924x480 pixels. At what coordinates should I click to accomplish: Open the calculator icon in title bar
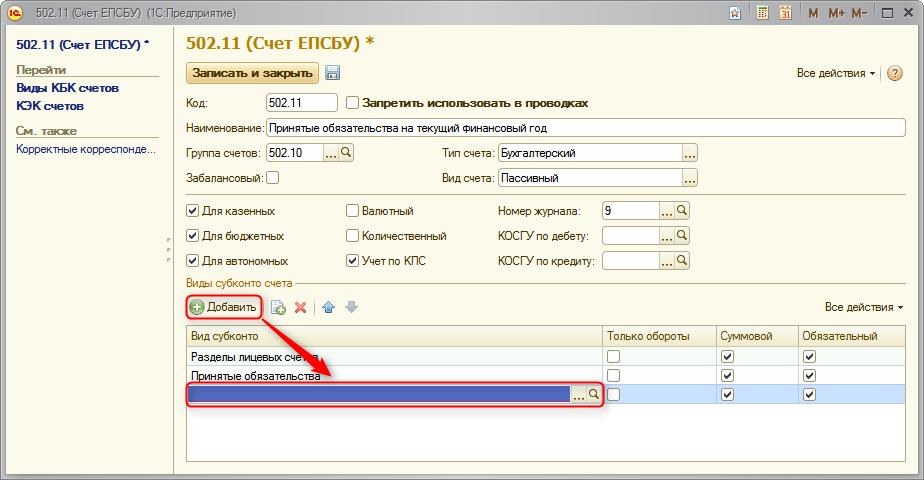pyautogui.click(x=762, y=12)
